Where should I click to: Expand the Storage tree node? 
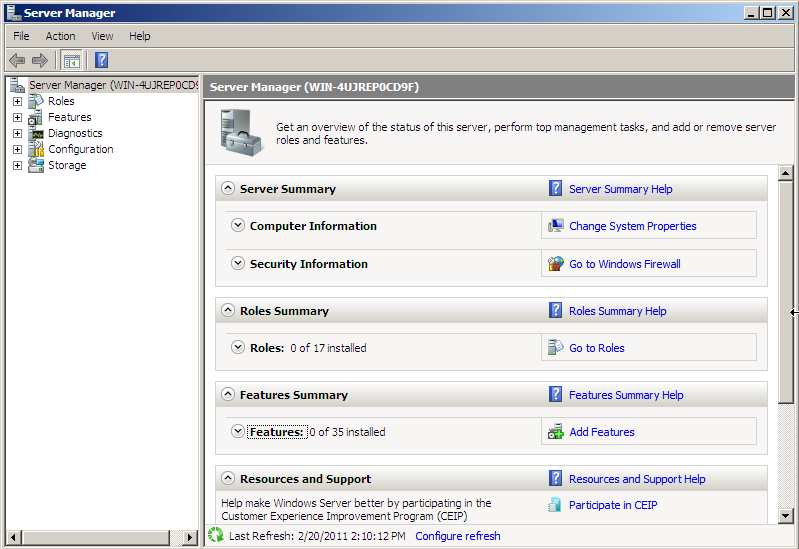17,166
